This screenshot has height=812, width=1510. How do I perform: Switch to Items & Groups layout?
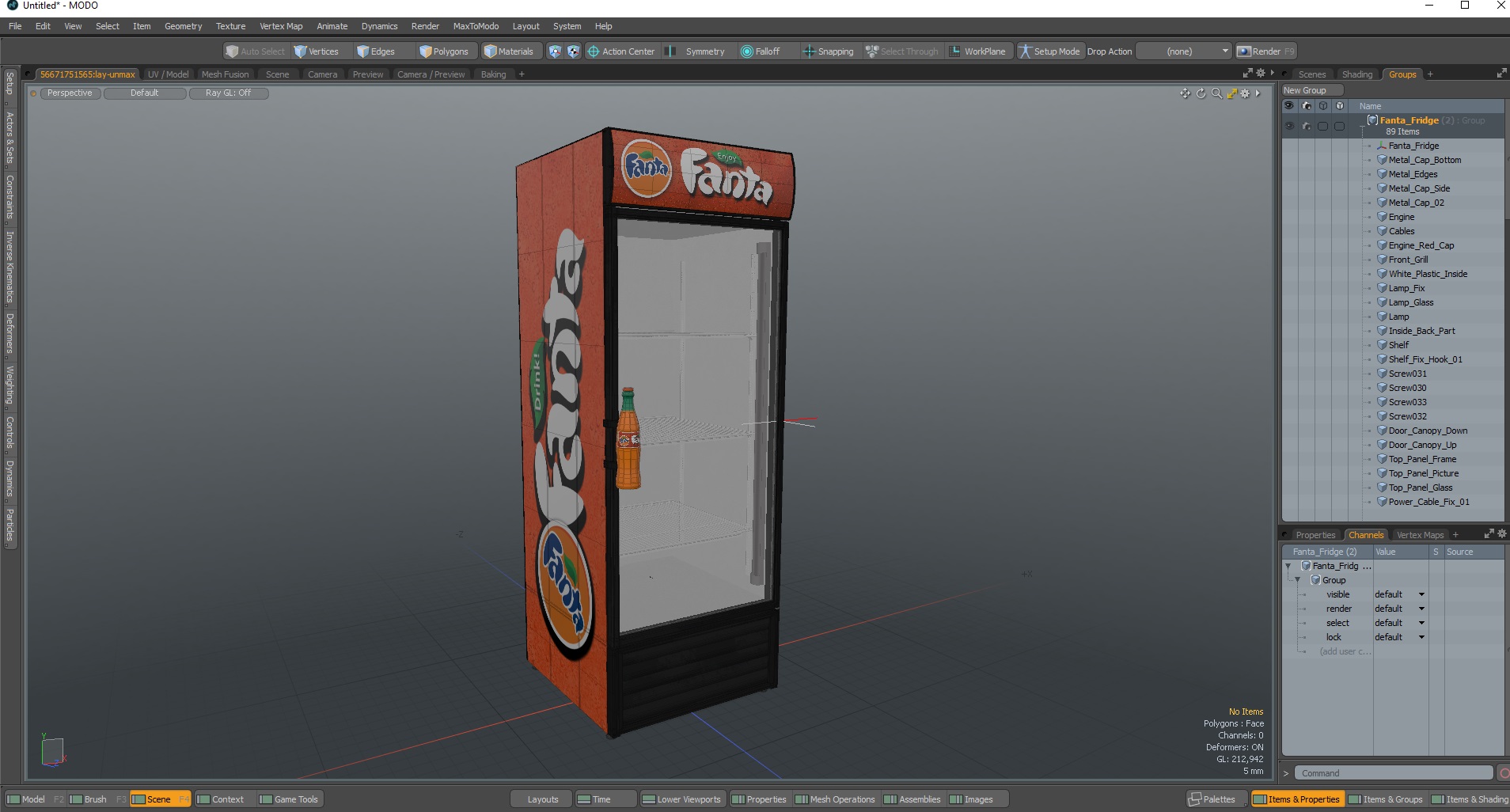[x=1385, y=799]
